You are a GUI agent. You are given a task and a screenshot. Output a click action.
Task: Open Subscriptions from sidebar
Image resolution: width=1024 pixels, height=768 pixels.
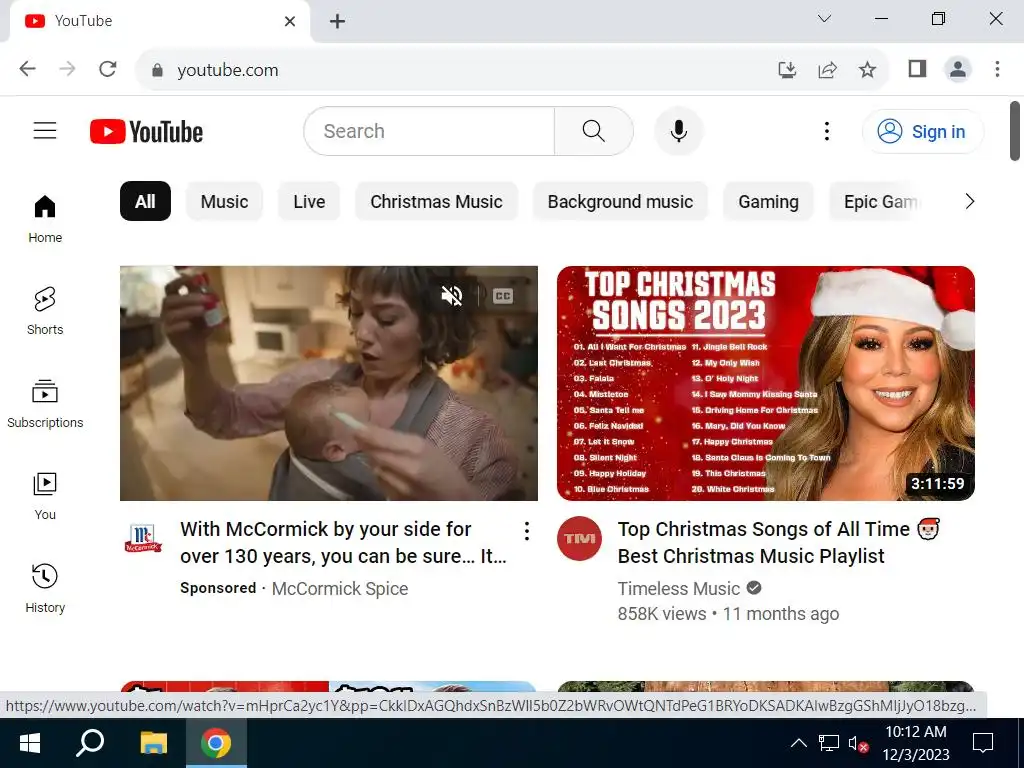[x=45, y=404]
